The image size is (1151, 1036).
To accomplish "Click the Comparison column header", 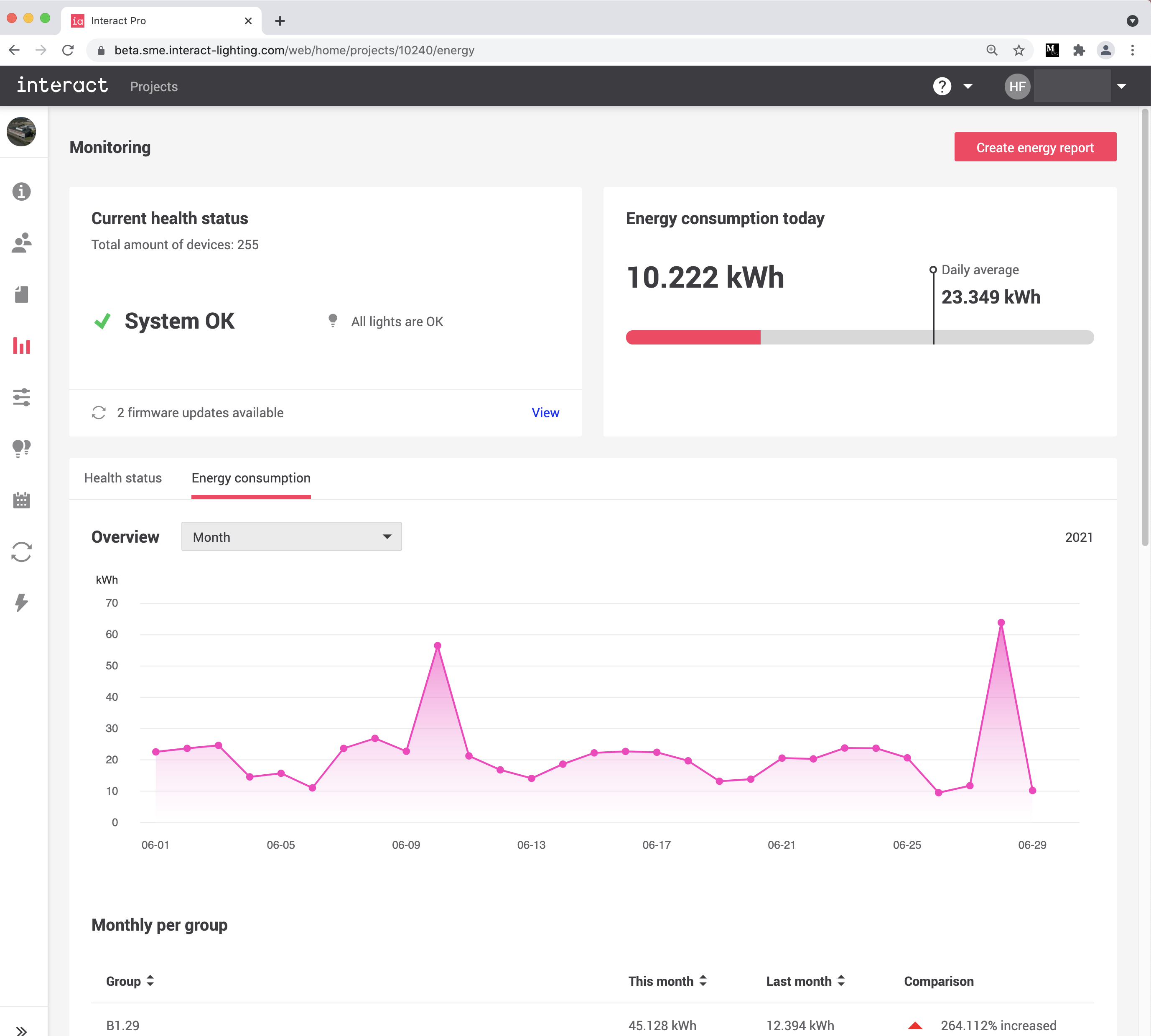I will click(939, 981).
